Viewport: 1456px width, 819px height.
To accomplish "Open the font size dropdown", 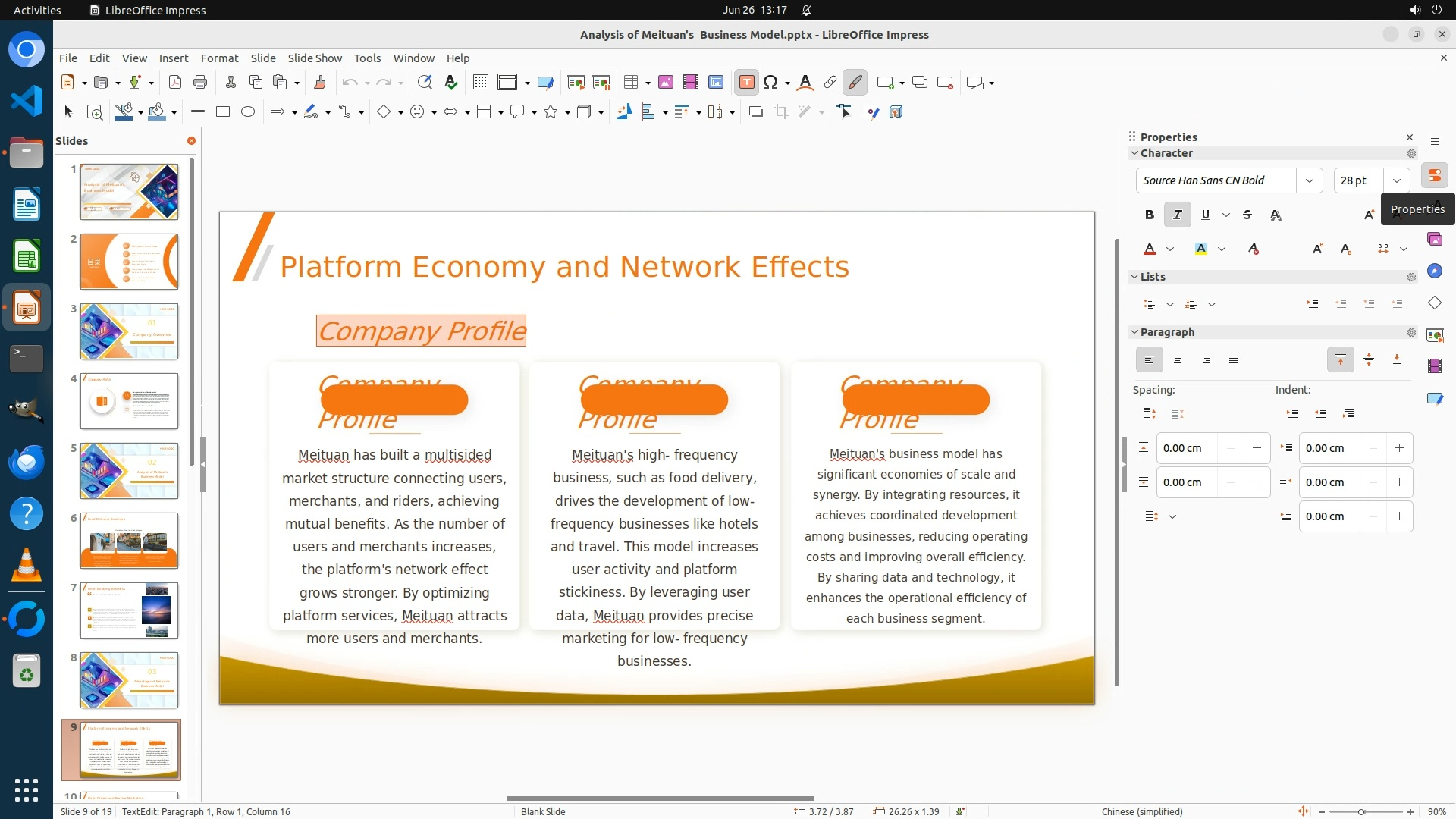I will tap(1396, 180).
